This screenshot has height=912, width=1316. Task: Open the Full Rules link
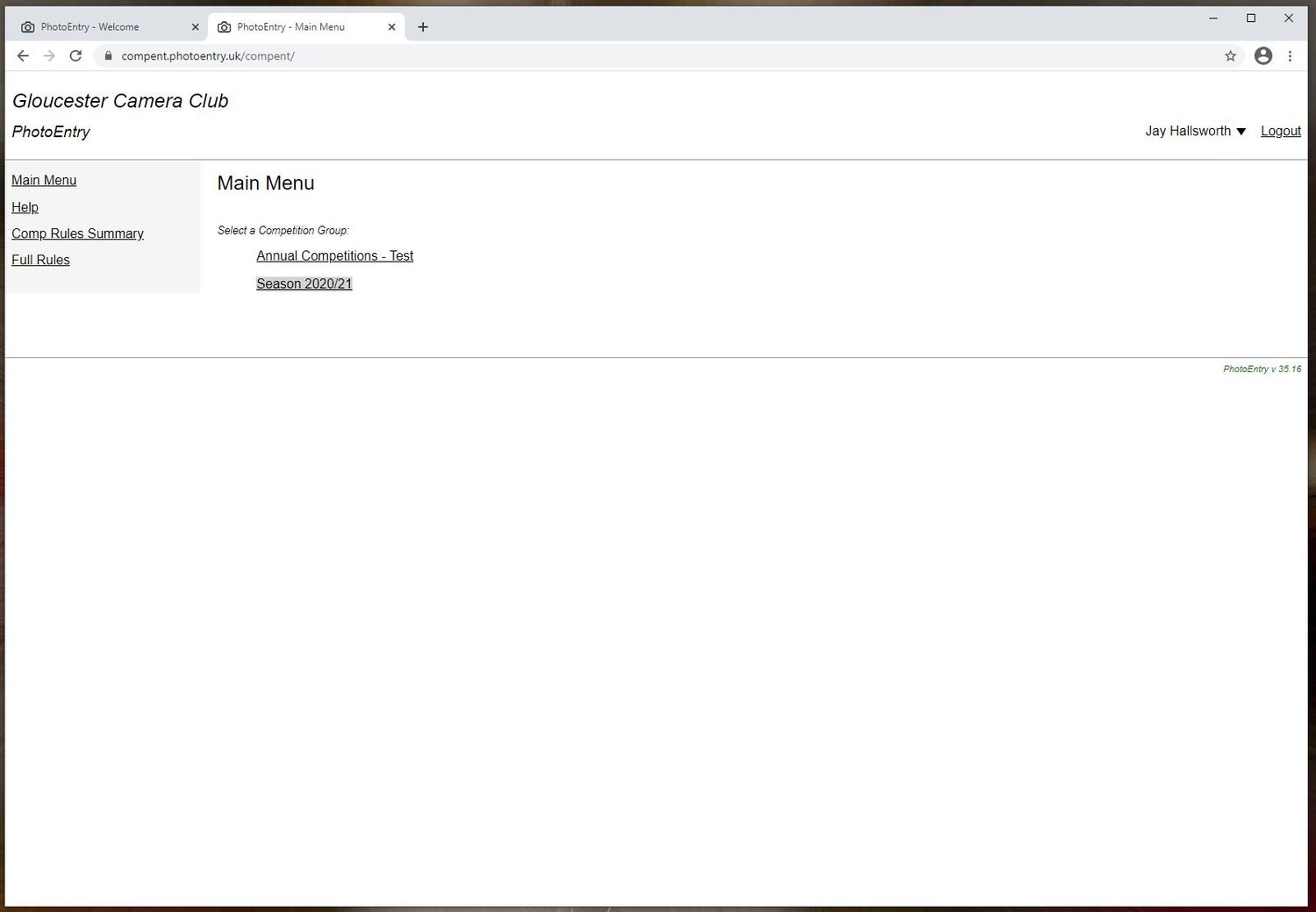(40, 260)
